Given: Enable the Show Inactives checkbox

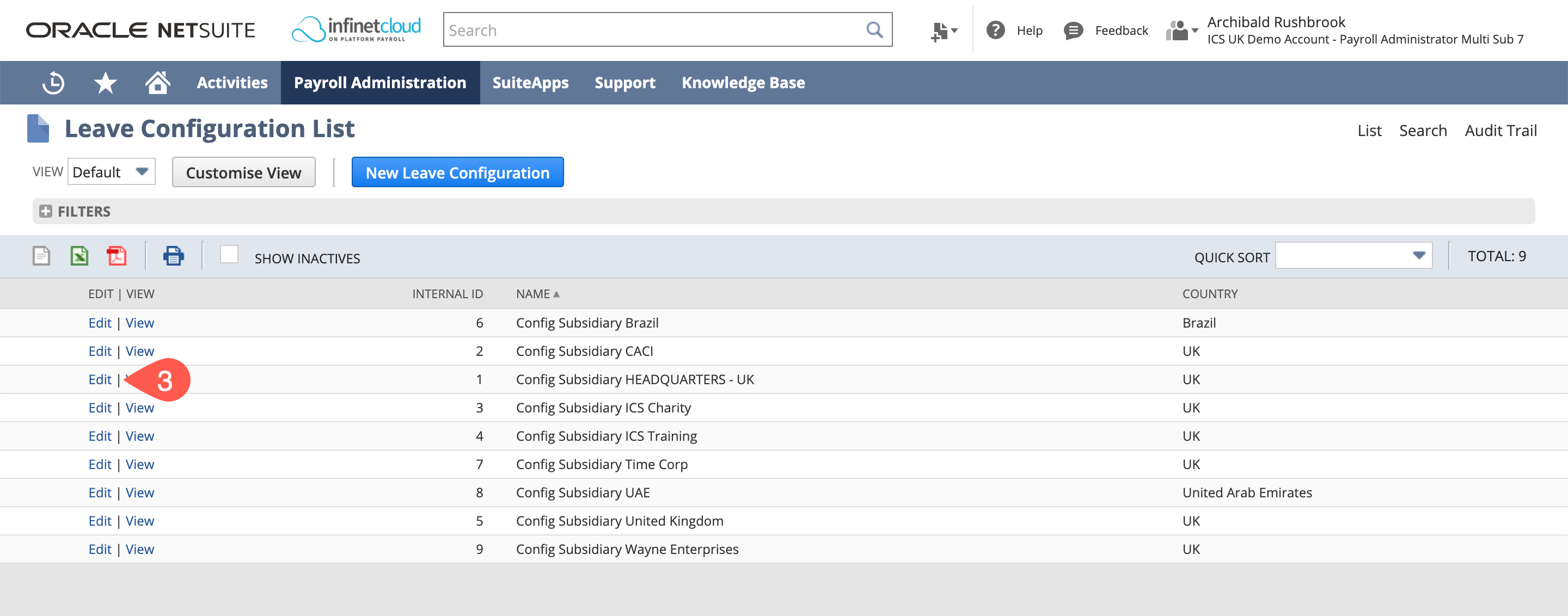Looking at the screenshot, I should [x=229, y=255].
